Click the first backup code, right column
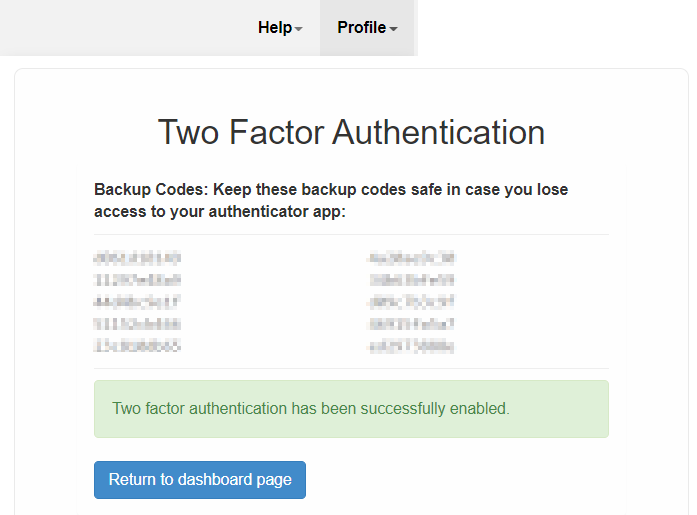Image resolution: width=697 pixels, height=515 pixels. coord(412,258)
